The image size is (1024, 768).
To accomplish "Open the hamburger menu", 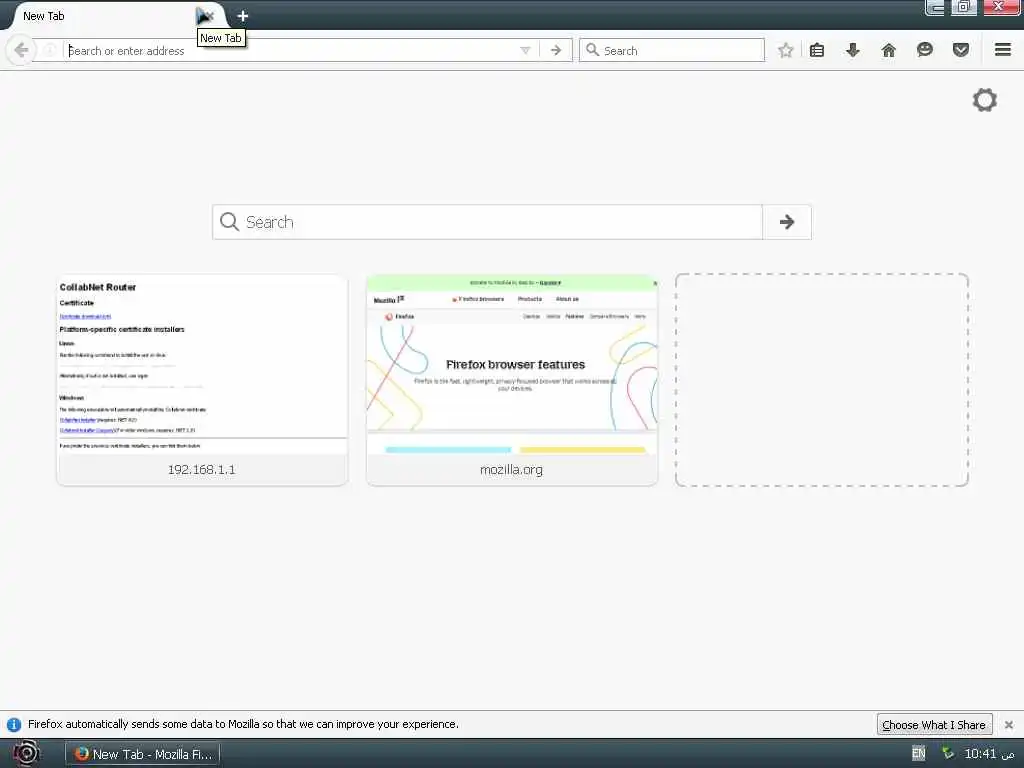I will click(1003, 50).
